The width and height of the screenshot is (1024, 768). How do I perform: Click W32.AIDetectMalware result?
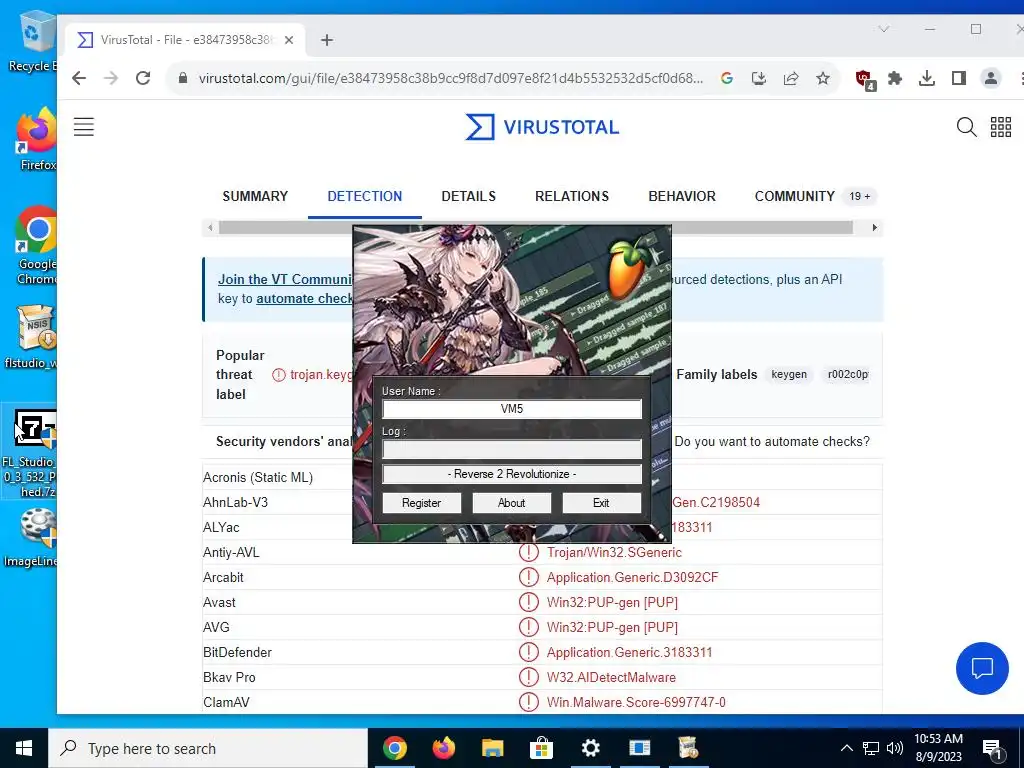pyautogui.click(x=611, y=677)
